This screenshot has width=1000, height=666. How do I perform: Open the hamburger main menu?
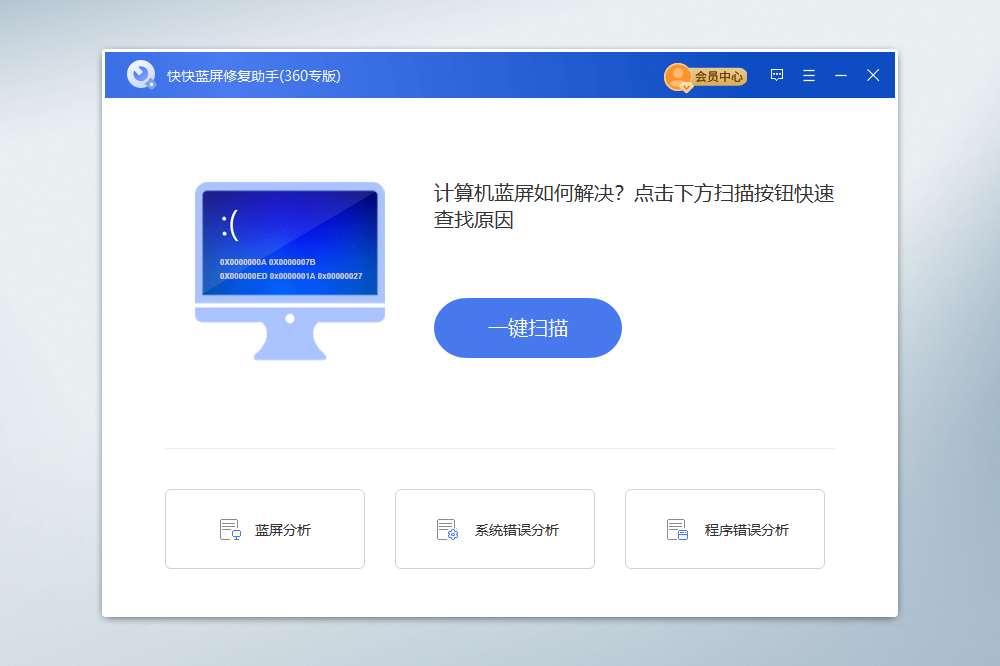pyautogui.click(x=809, y=75)
